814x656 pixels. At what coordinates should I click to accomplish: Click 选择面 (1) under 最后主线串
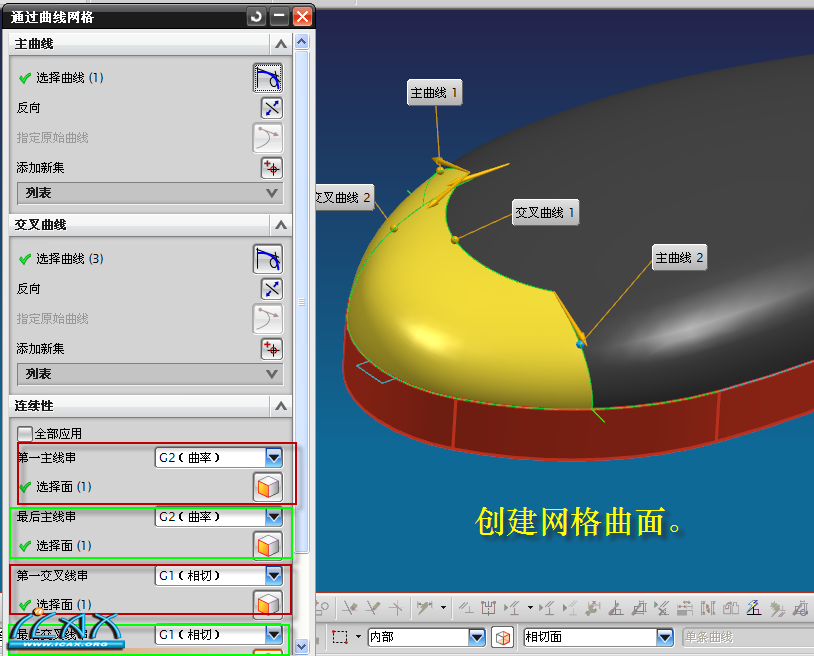click(x=63, y=545)
